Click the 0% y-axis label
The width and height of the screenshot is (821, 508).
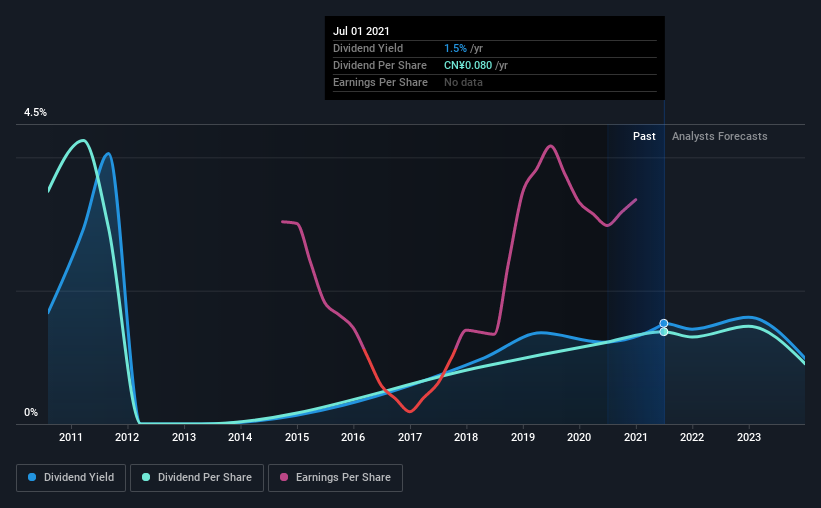31,413
